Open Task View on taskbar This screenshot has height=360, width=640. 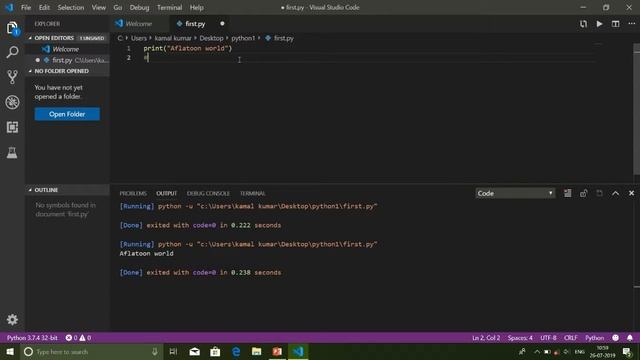click(x=173, y=351)
